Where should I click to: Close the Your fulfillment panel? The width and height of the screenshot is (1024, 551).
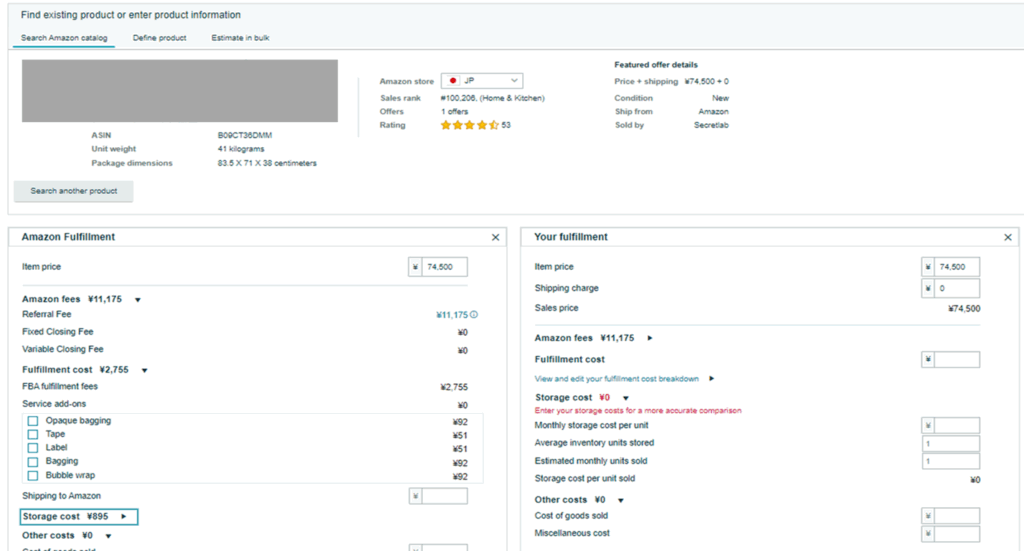[1008, 238]
